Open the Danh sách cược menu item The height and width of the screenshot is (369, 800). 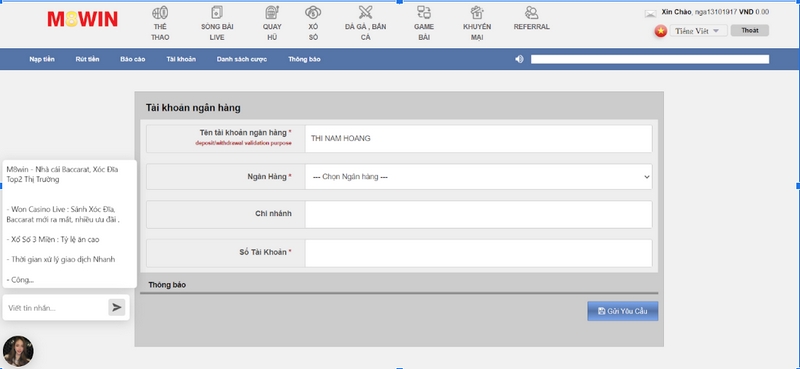(242, 59)
